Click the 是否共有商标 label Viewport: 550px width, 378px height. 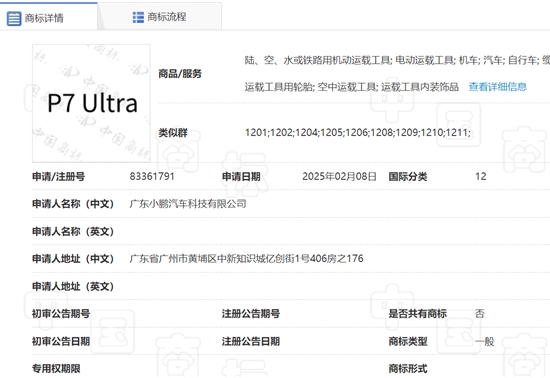pos(417,313)
